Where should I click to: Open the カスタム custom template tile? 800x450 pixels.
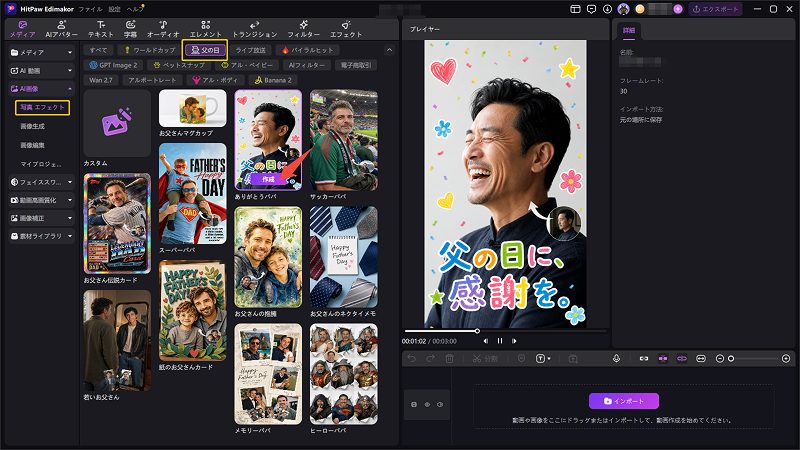[x=117, y=123]
